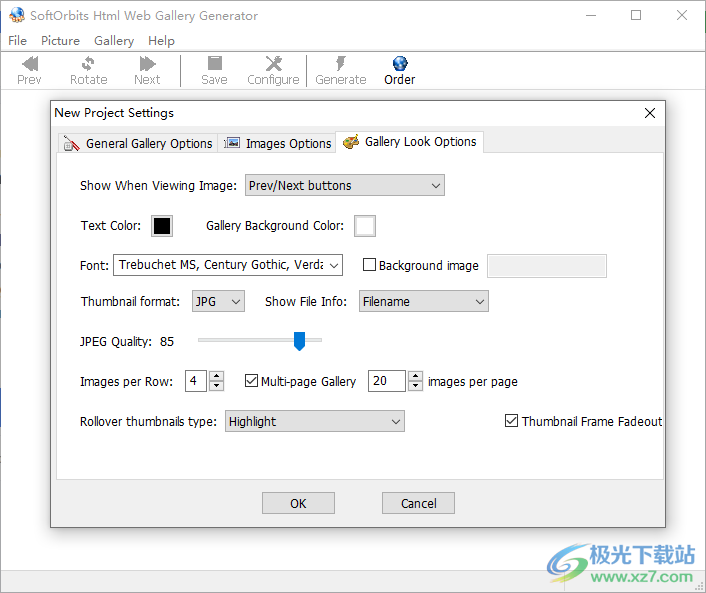Increase Images per Row with up arrow
This screenshot has width=706, height=593.
click(x=217, y=376)
